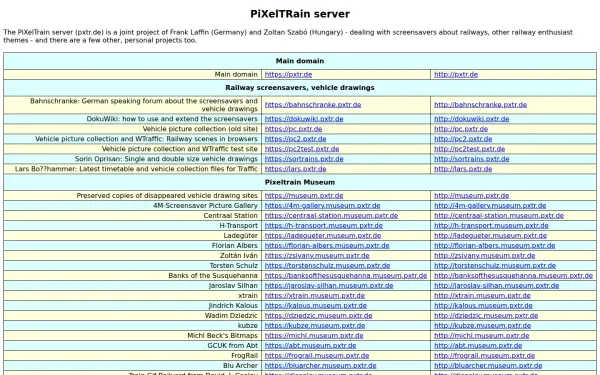Open https://zsivany.museum.pxtr.de link
The width and height of the screenshot is (600, 375).
pyautogui.click(x=317, y=256)
